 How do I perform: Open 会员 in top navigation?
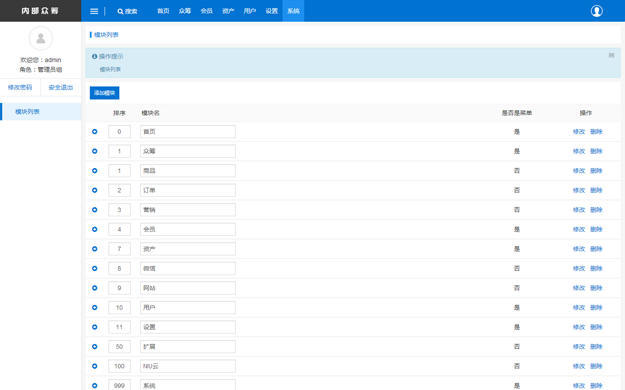(x=206, y=11)
